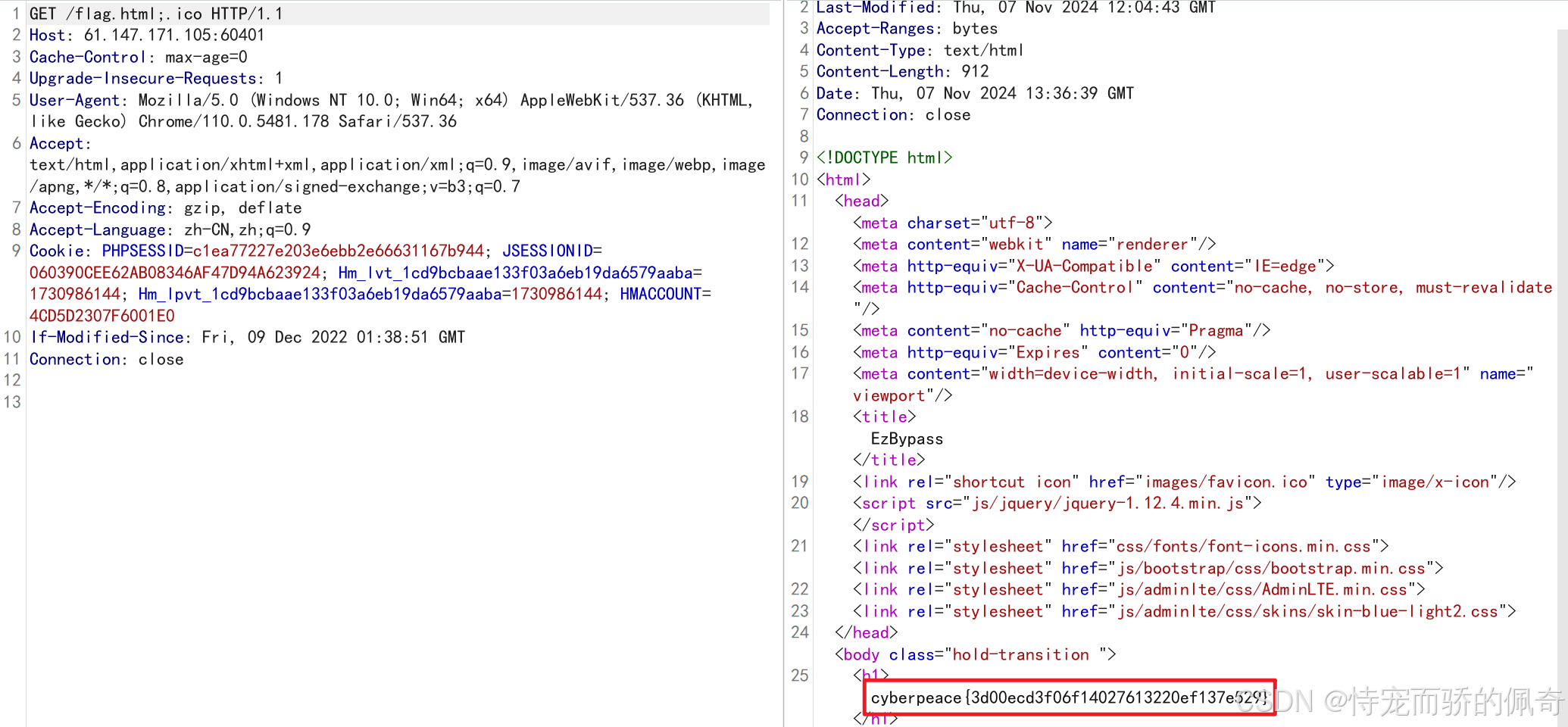Click the Chrome/110.0.5481.178 Safari/537.36 text
This screenshot has width=1568, height=727.
tap(298, 121)
